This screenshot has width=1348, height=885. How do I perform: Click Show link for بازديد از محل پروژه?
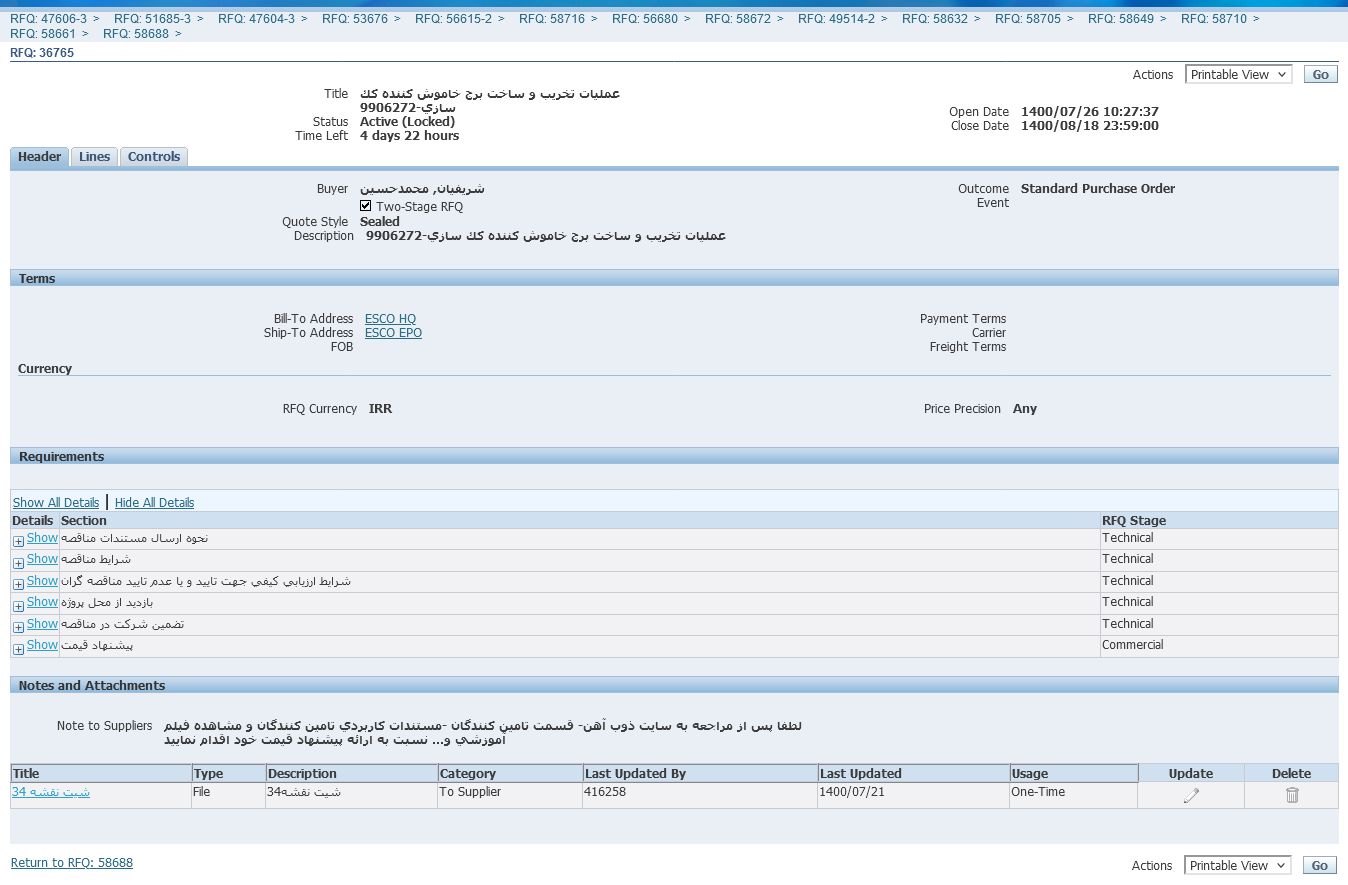pyautogui.click(x=42, y=602)
